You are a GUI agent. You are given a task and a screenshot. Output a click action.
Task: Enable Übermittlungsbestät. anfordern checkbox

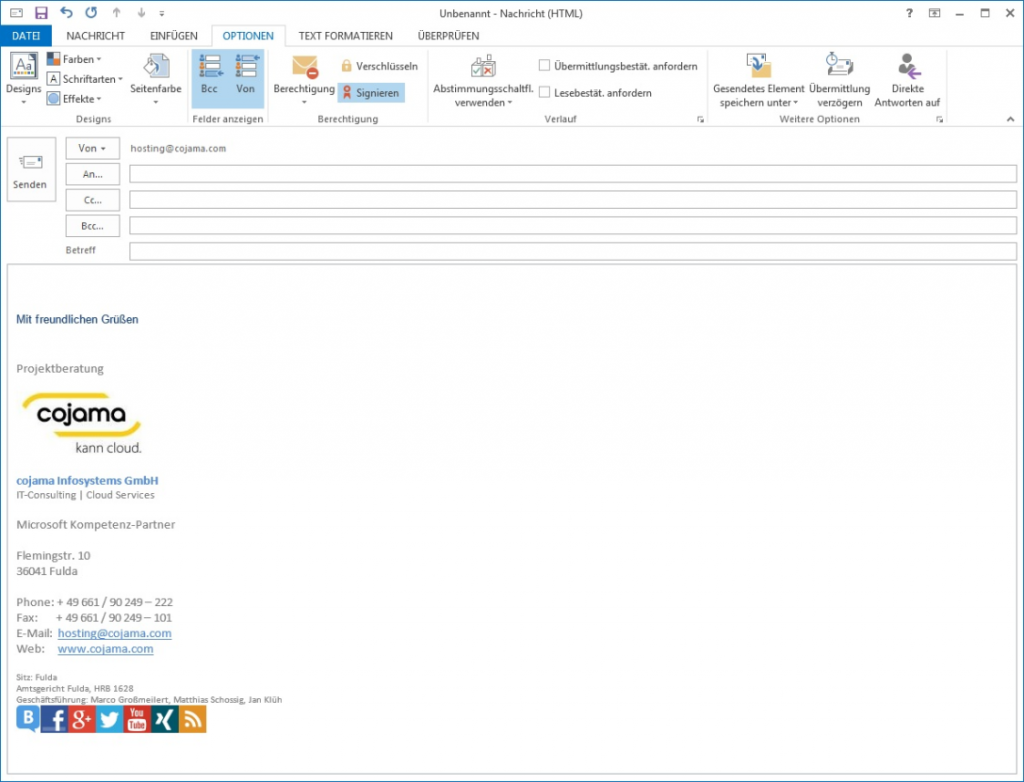click(545, 66)
